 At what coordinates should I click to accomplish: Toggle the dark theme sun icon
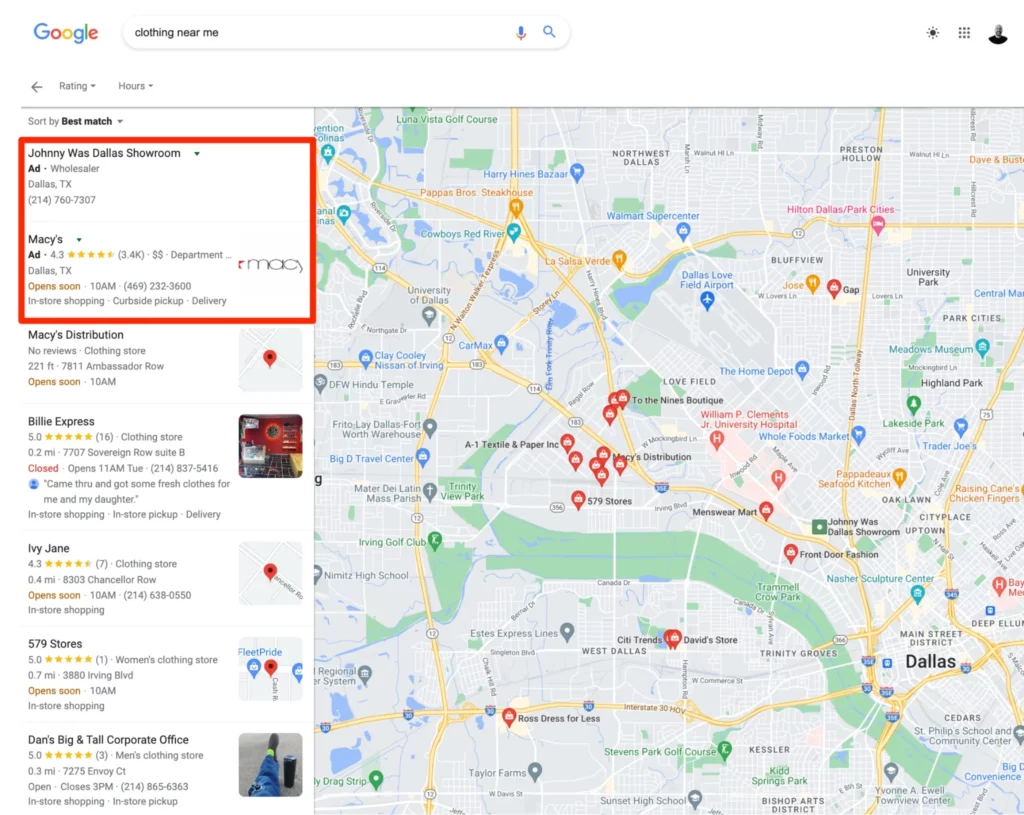(933, 33)
